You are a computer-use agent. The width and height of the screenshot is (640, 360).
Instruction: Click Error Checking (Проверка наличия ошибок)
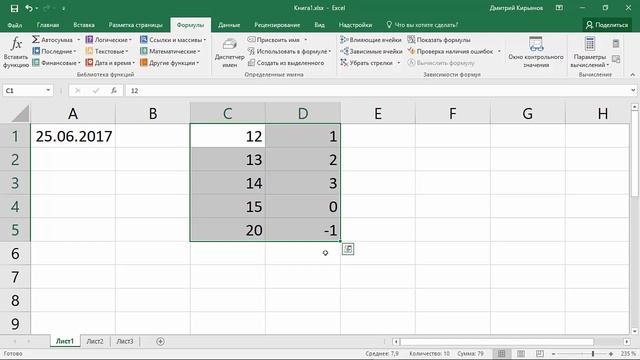[450, 51]
